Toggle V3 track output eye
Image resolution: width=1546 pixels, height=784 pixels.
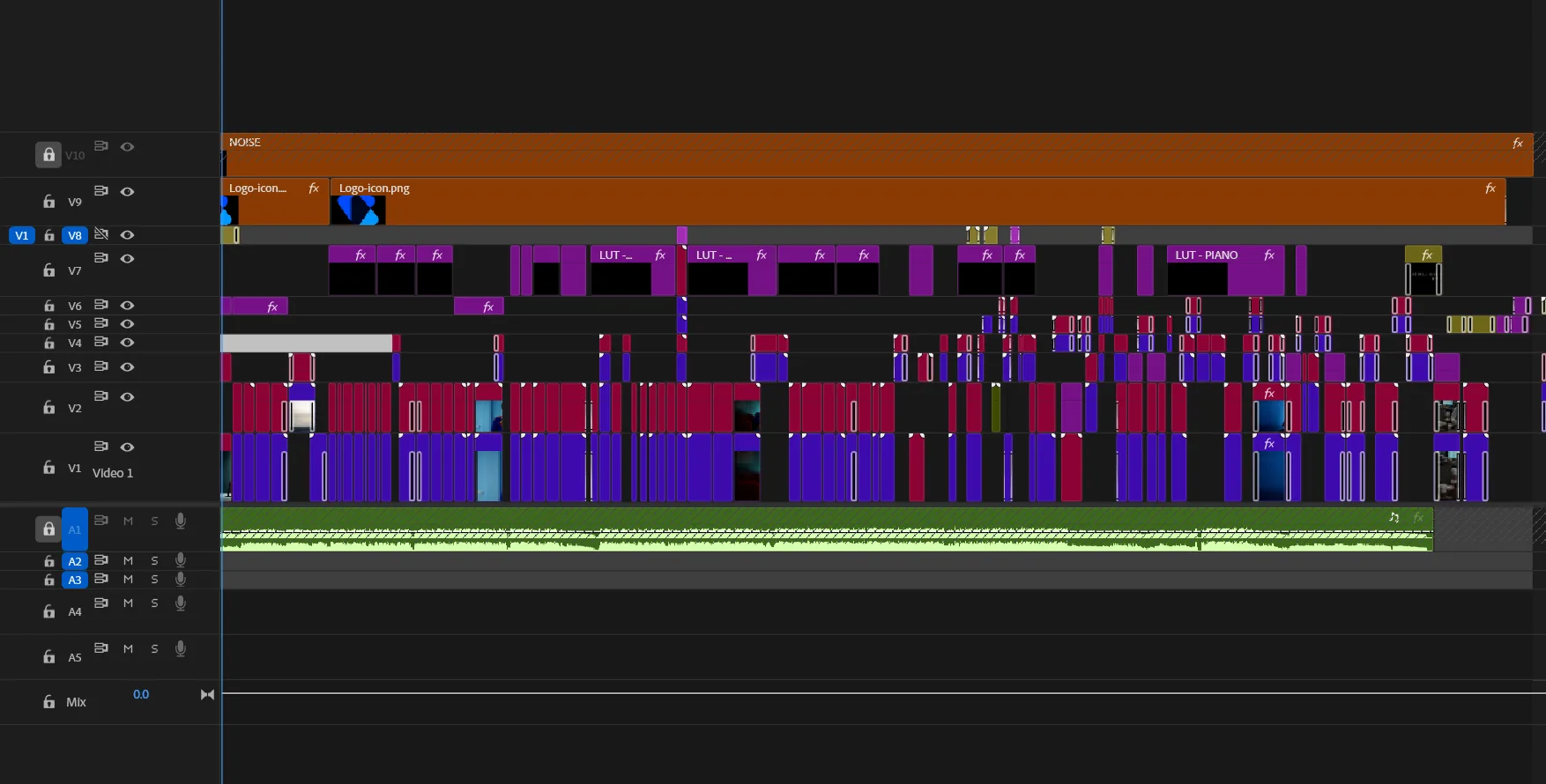click(127, 366)
